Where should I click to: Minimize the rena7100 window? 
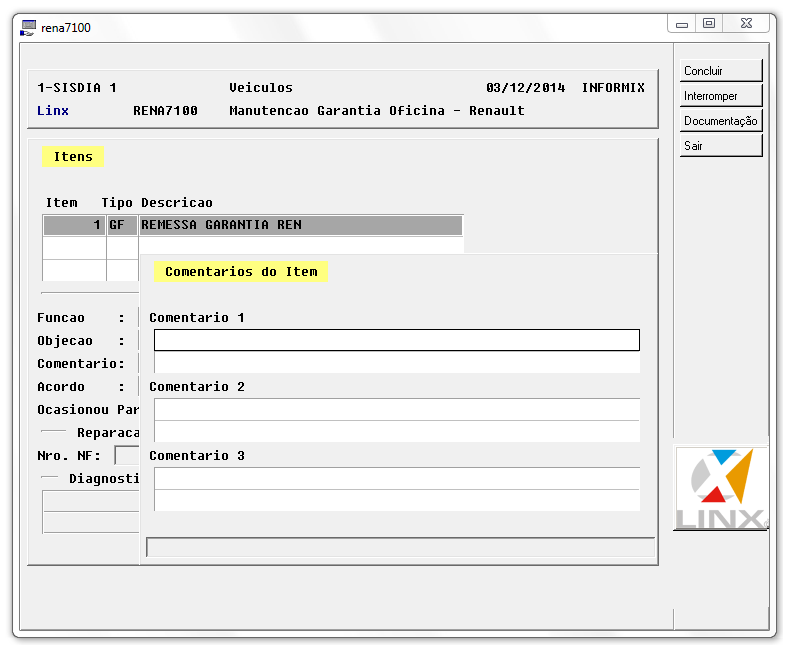[682, 24]
